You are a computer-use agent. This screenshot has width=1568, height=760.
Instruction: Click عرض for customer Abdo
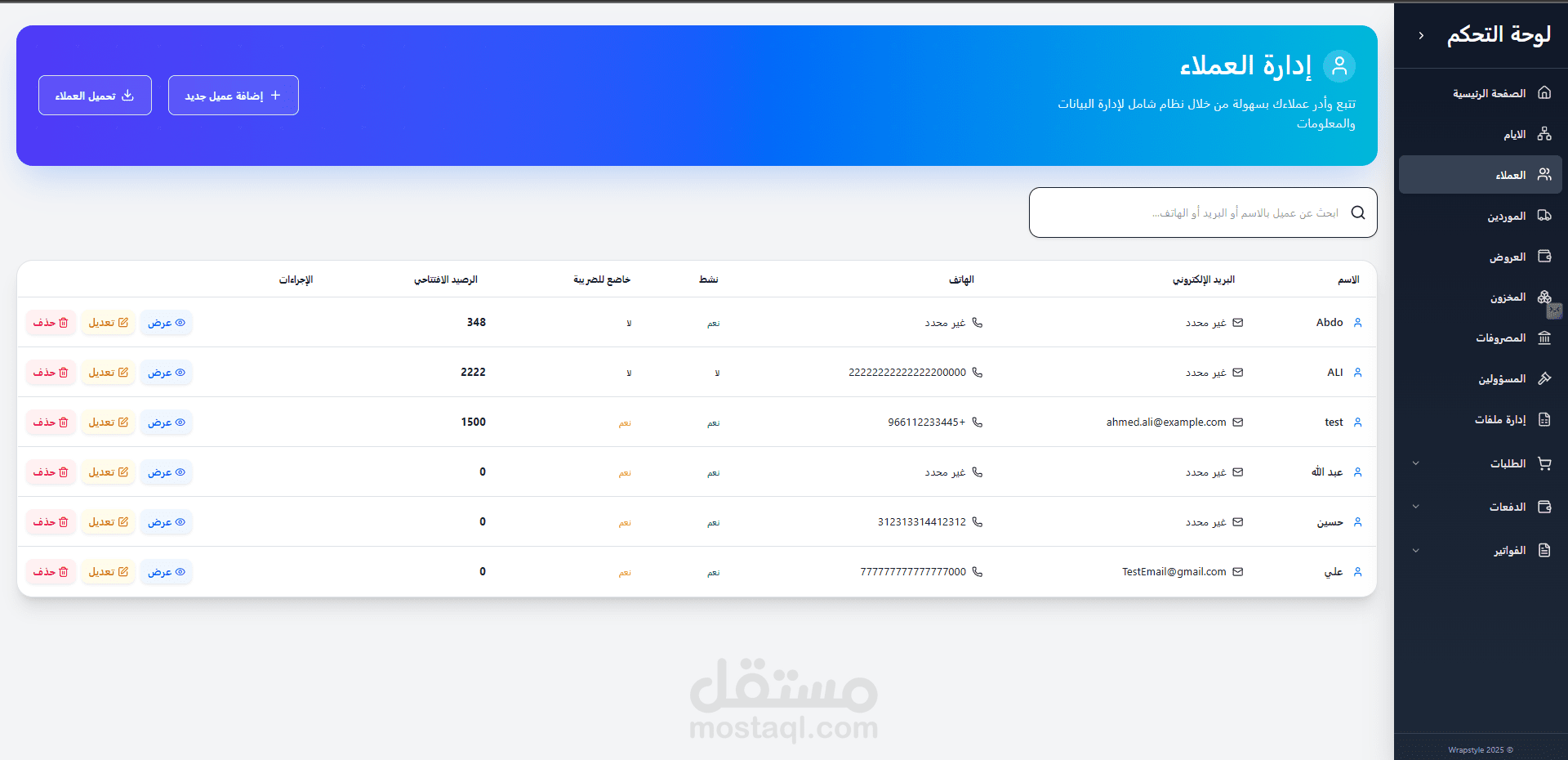pos(167,323)
